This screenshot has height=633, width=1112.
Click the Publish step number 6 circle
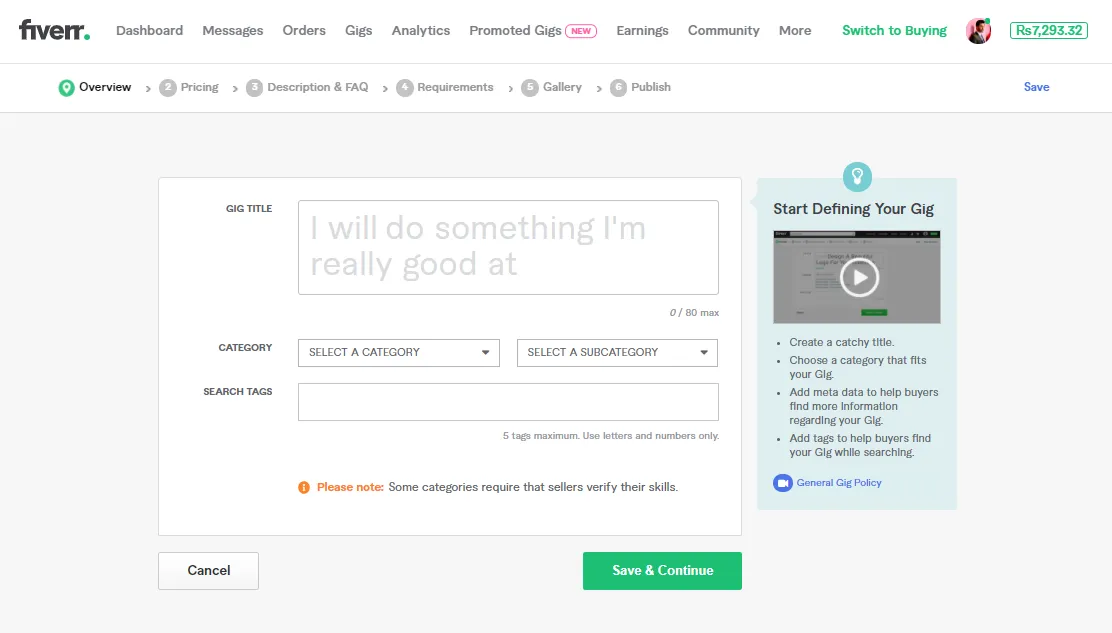618,88
